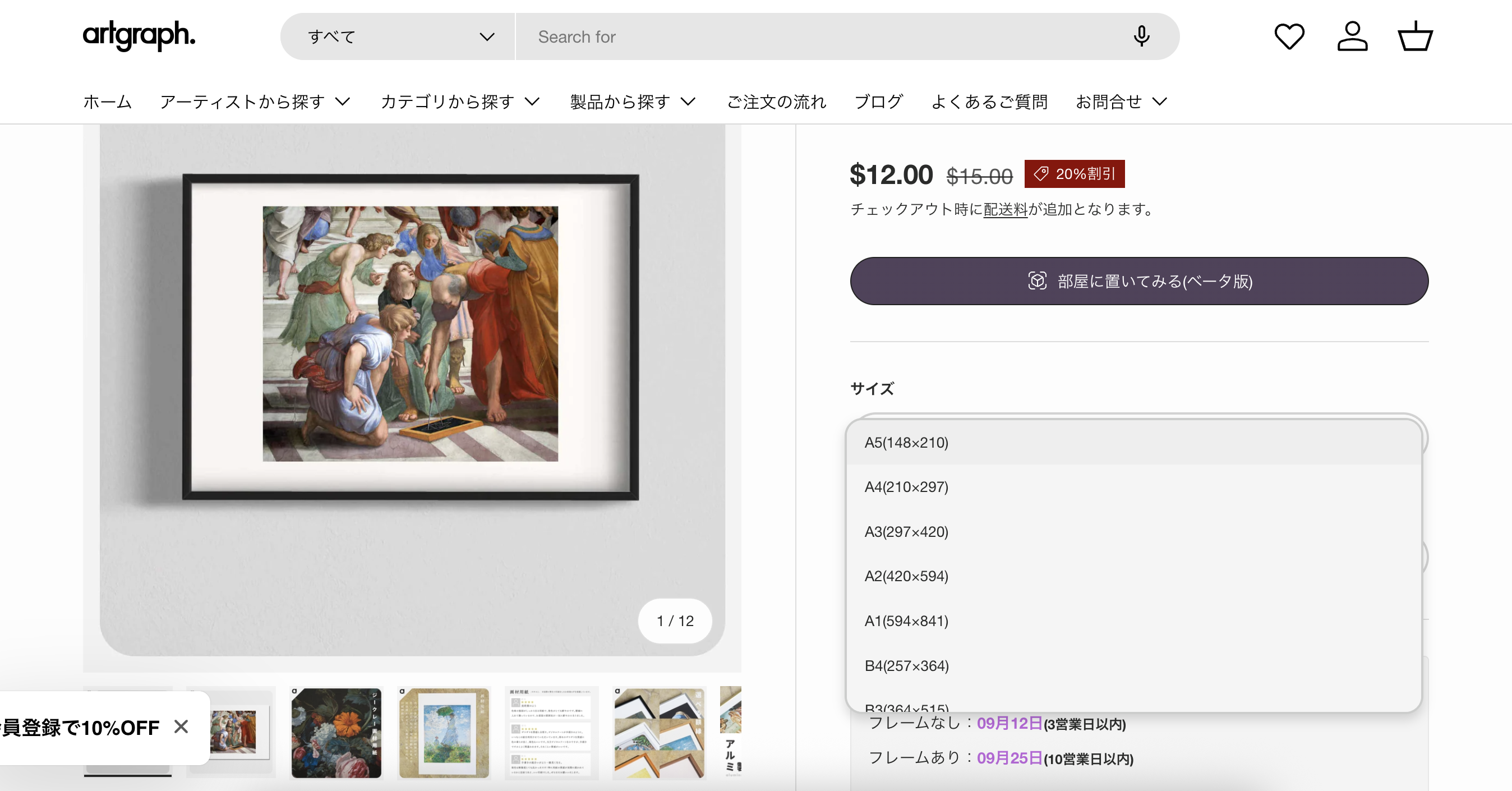Screen dimensions: 1512x791
Task: Click the 20%割引 discount tag badge
Action: (1074, 174)
